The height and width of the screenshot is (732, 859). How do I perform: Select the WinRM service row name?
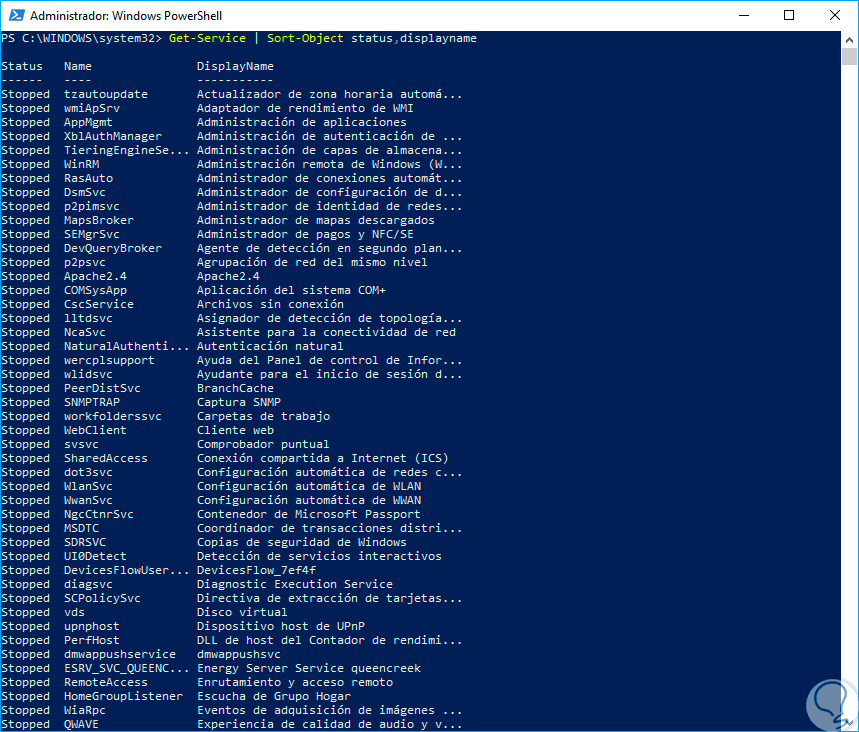(82, 164)
